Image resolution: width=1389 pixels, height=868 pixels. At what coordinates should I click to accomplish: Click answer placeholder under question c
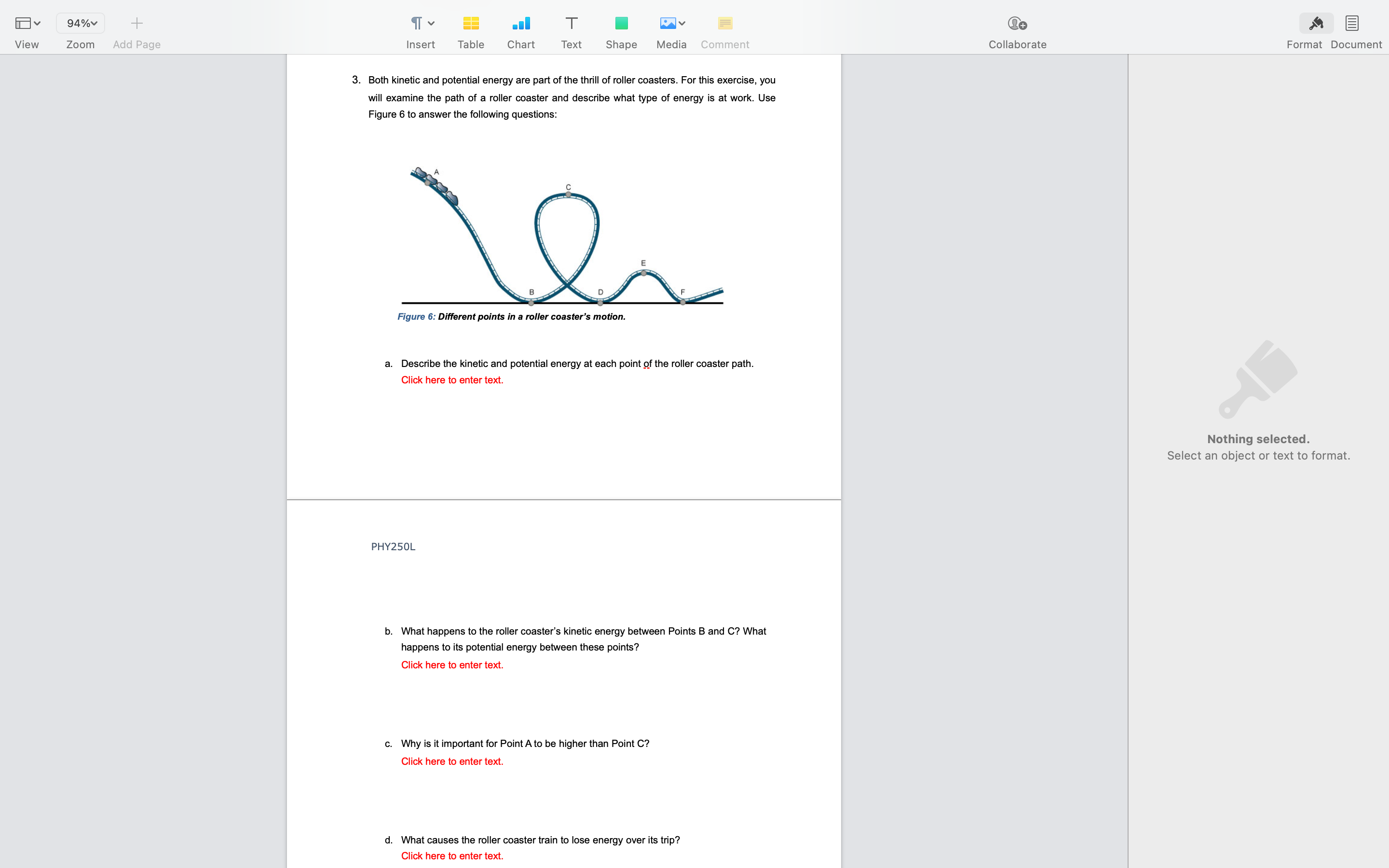coord(452,761)
